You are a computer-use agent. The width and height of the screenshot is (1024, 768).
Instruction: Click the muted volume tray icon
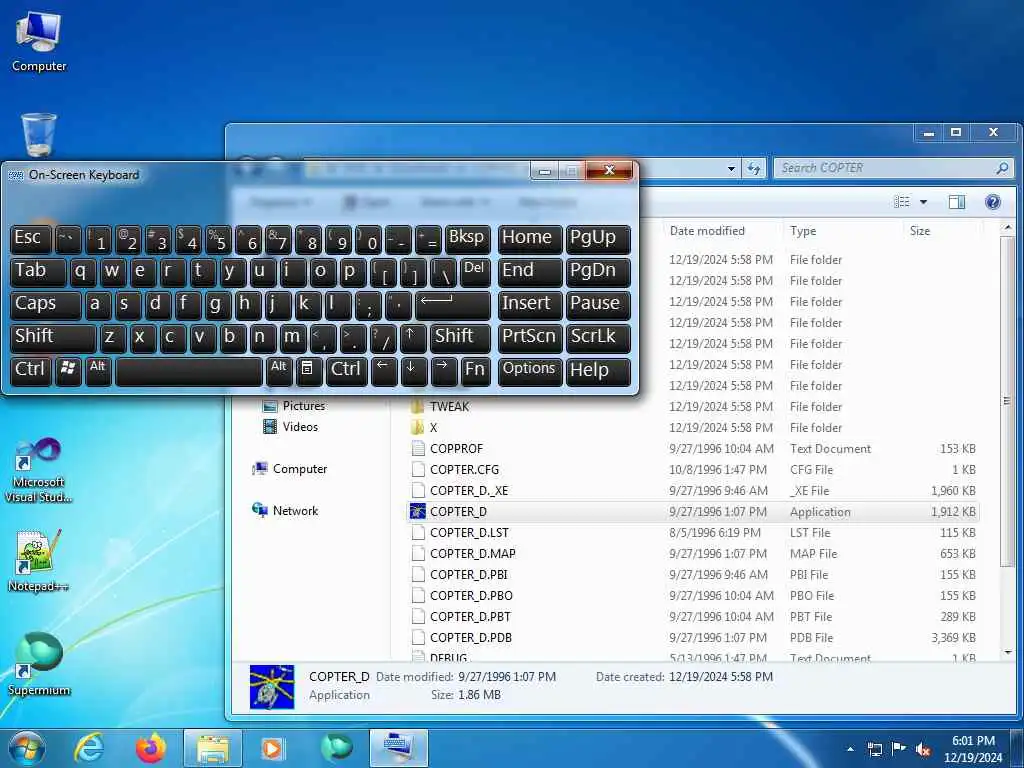tap(923, 749)
